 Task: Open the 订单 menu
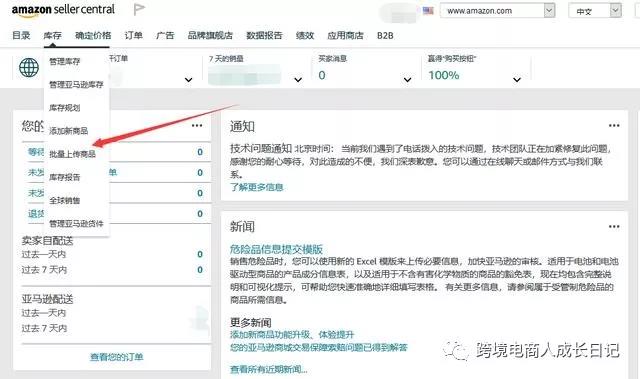pyautogui.click(x=133, y=35)
